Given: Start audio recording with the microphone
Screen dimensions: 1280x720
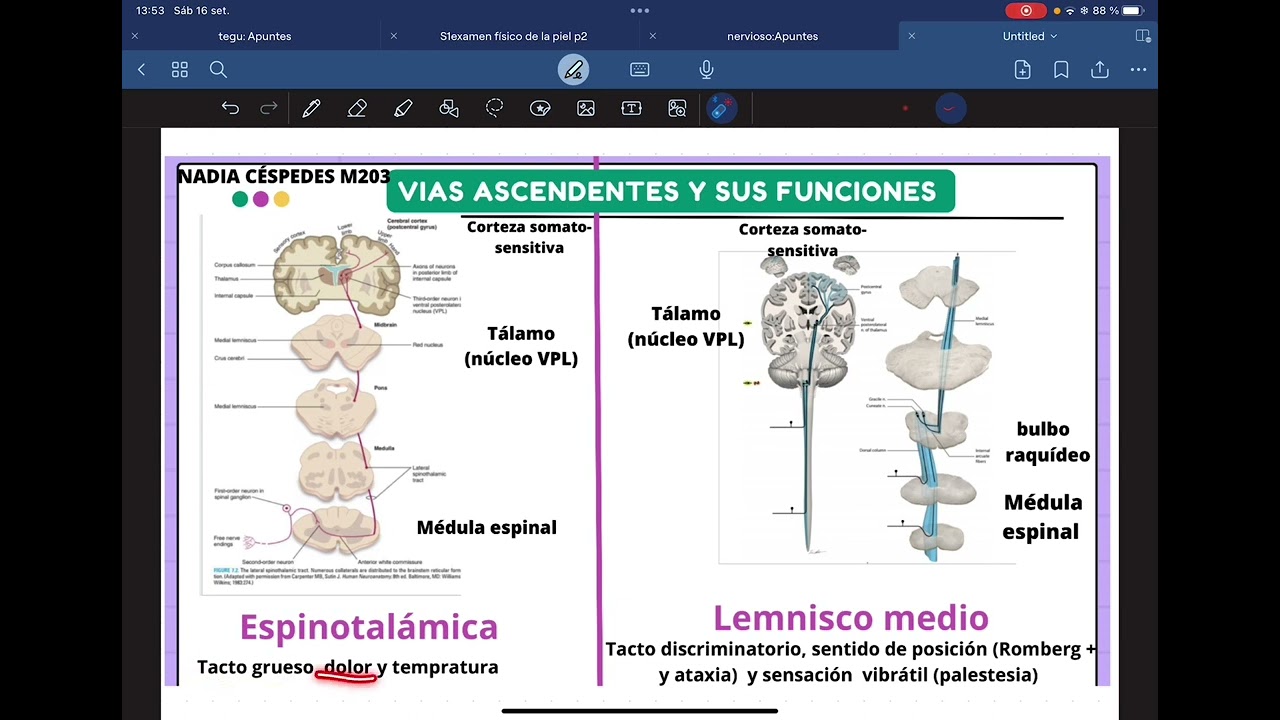Looking at the screenshot, I should [x=706, y=70].
